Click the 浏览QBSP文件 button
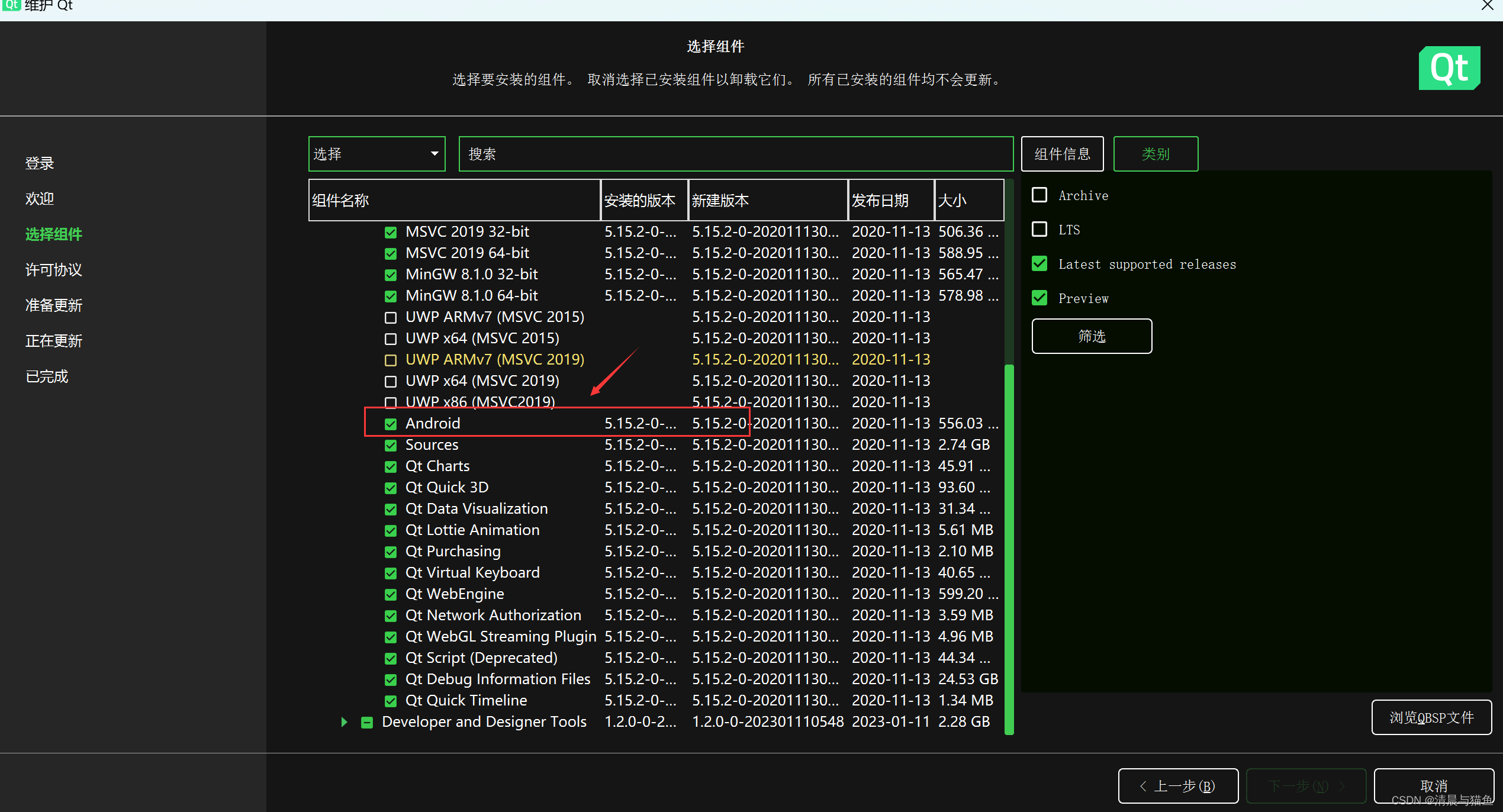This screenshot has width=1503, height=812. point(1431,717)
